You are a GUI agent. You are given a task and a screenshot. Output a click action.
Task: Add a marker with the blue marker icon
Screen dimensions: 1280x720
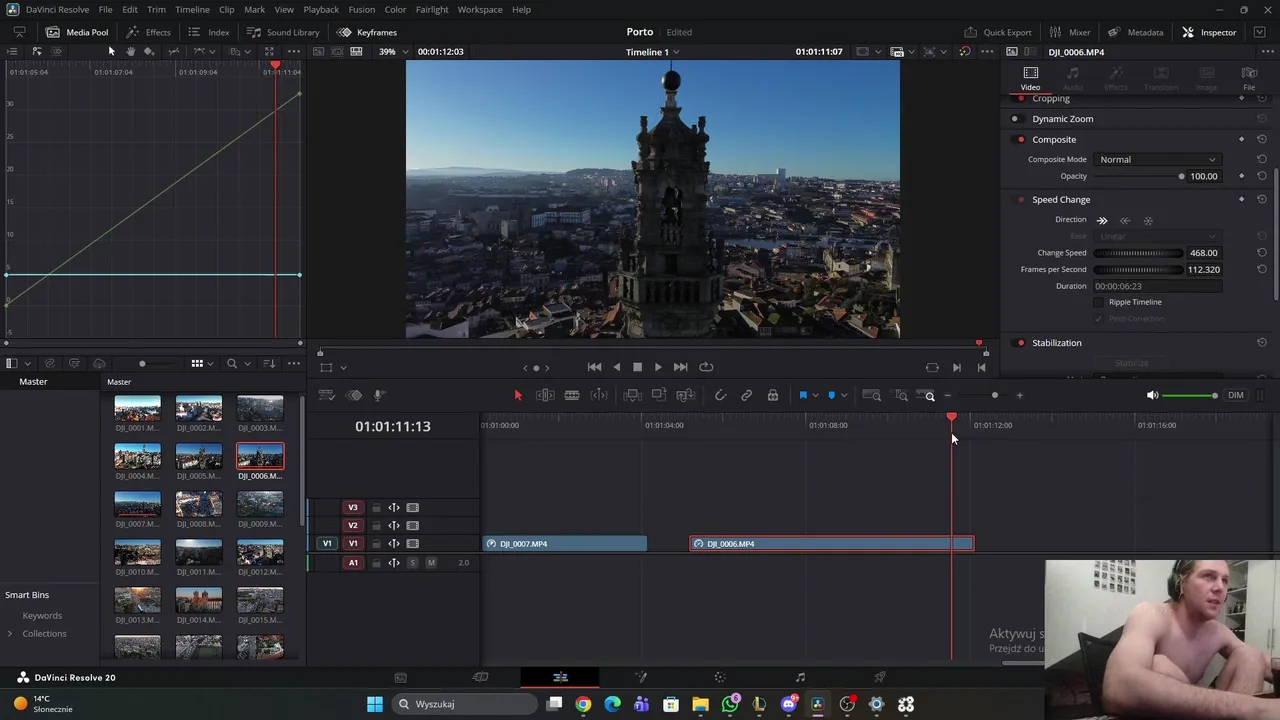tap(831, 396)
